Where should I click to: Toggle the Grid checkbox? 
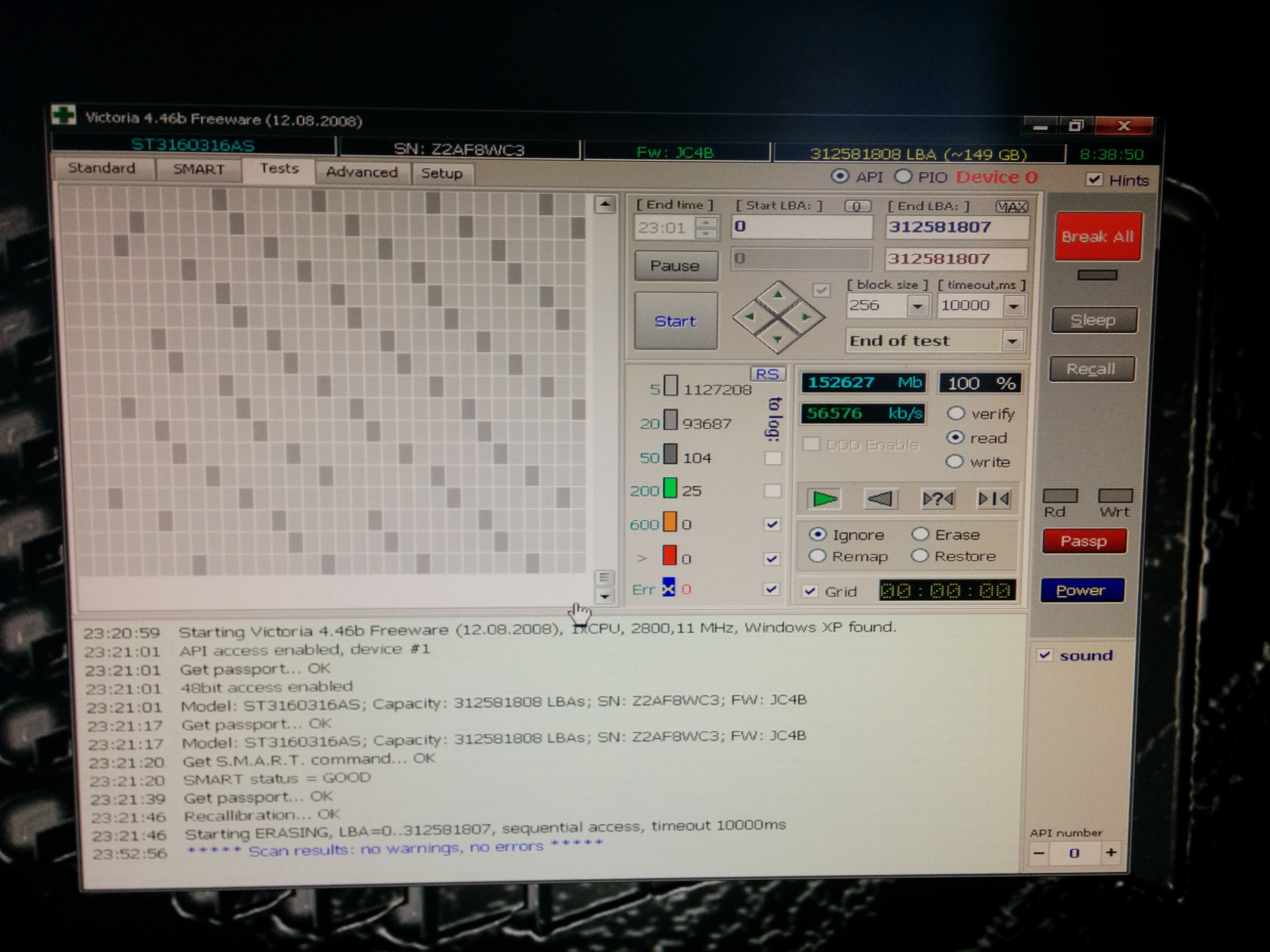tap(810, 591)
